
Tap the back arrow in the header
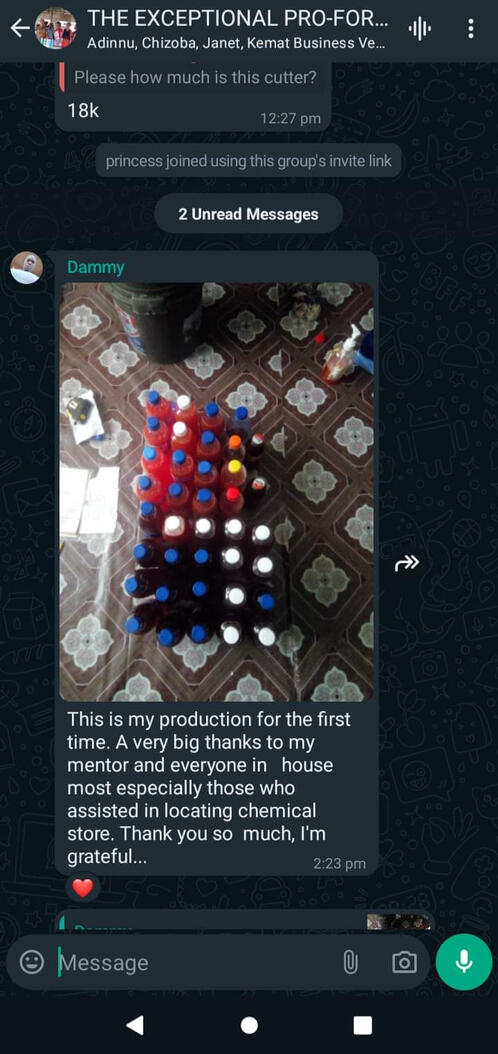click(x=19, y=28)
